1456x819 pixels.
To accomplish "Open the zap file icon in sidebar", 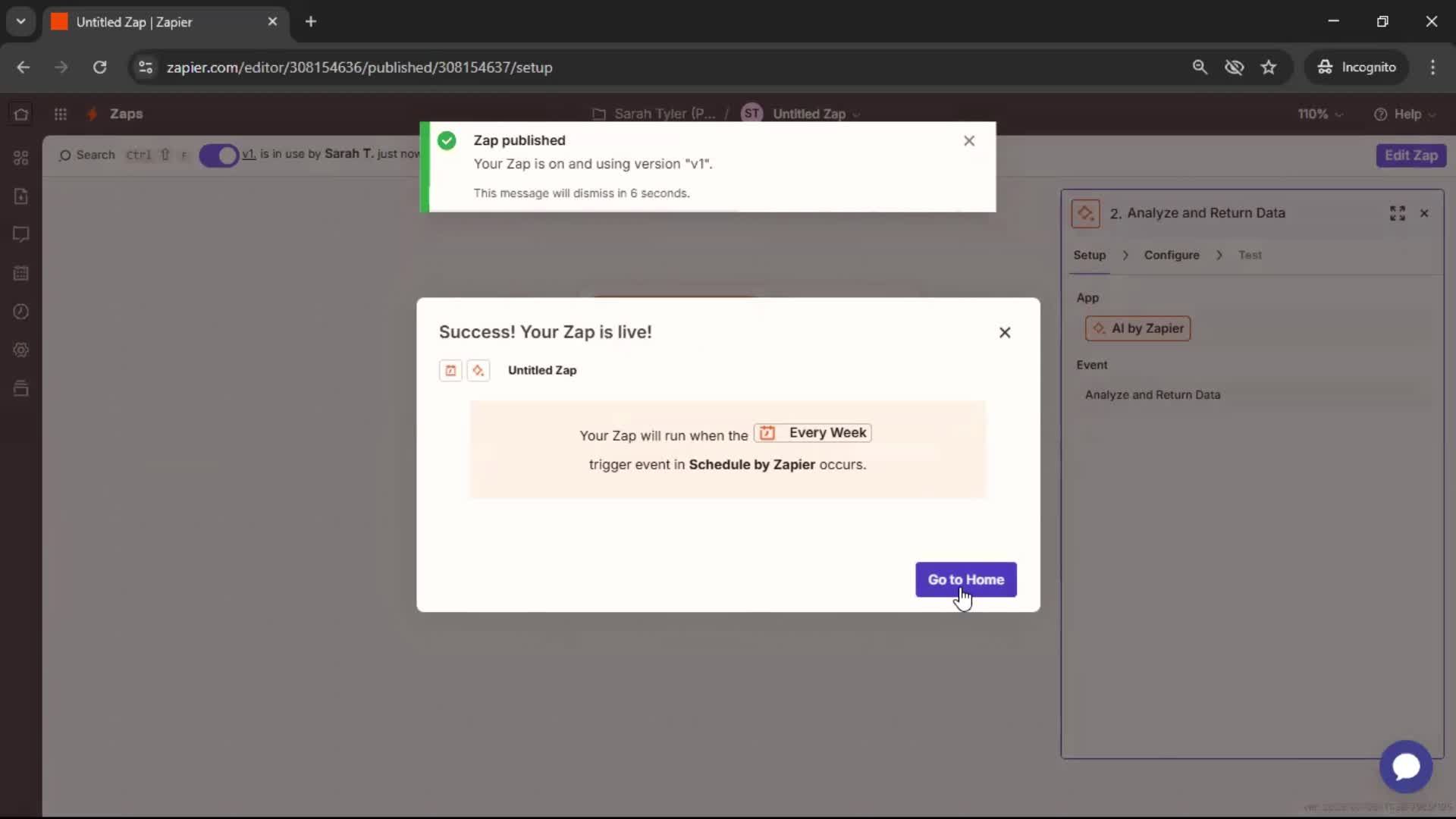I will click(21, 196).
